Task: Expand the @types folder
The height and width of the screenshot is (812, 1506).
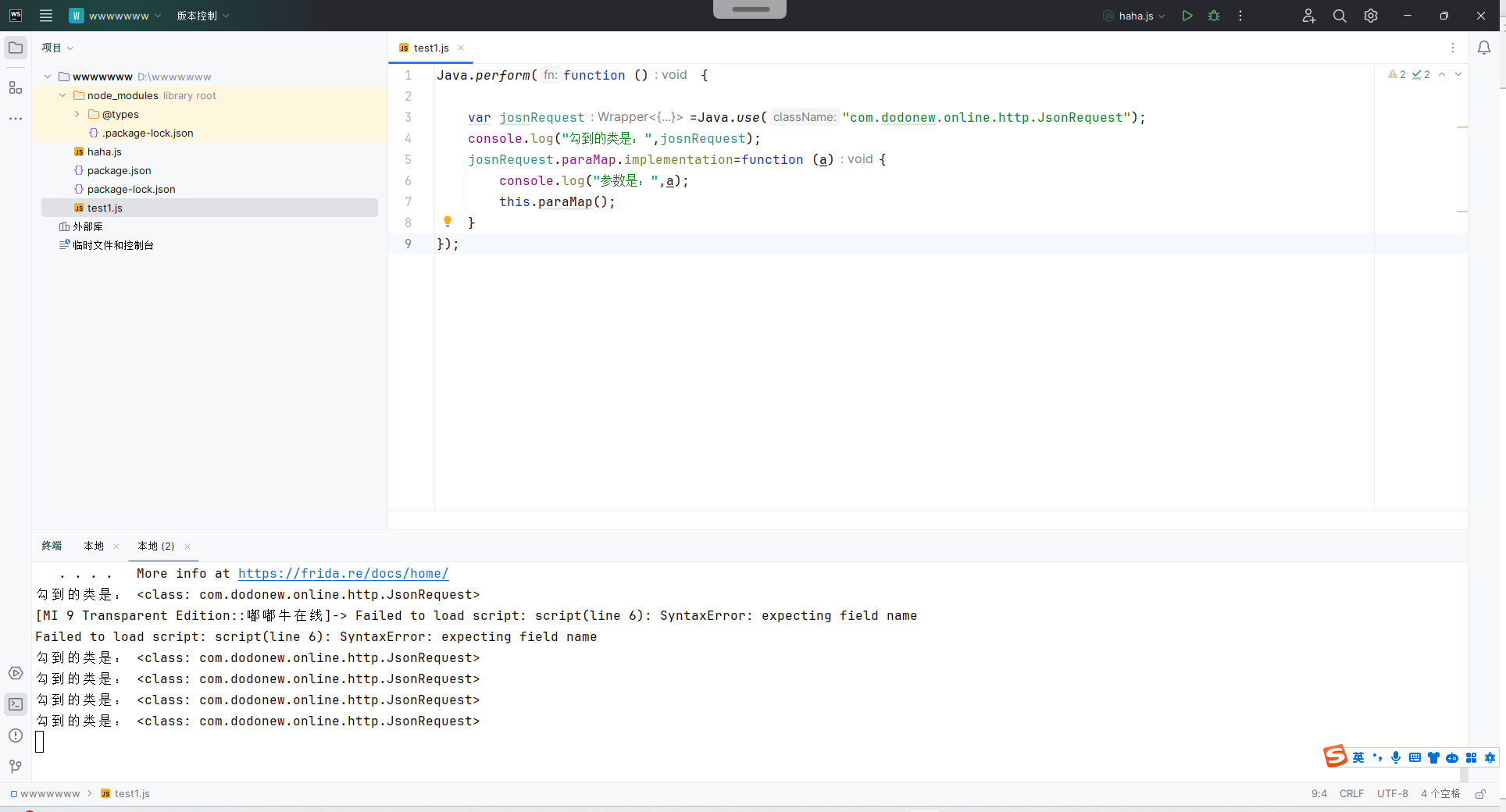Action: pyautogui.click(x=77, y=114)
